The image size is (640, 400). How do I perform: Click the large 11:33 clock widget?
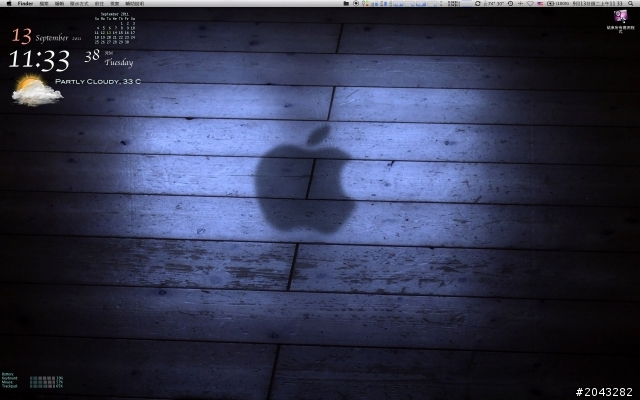click(39, 60)
